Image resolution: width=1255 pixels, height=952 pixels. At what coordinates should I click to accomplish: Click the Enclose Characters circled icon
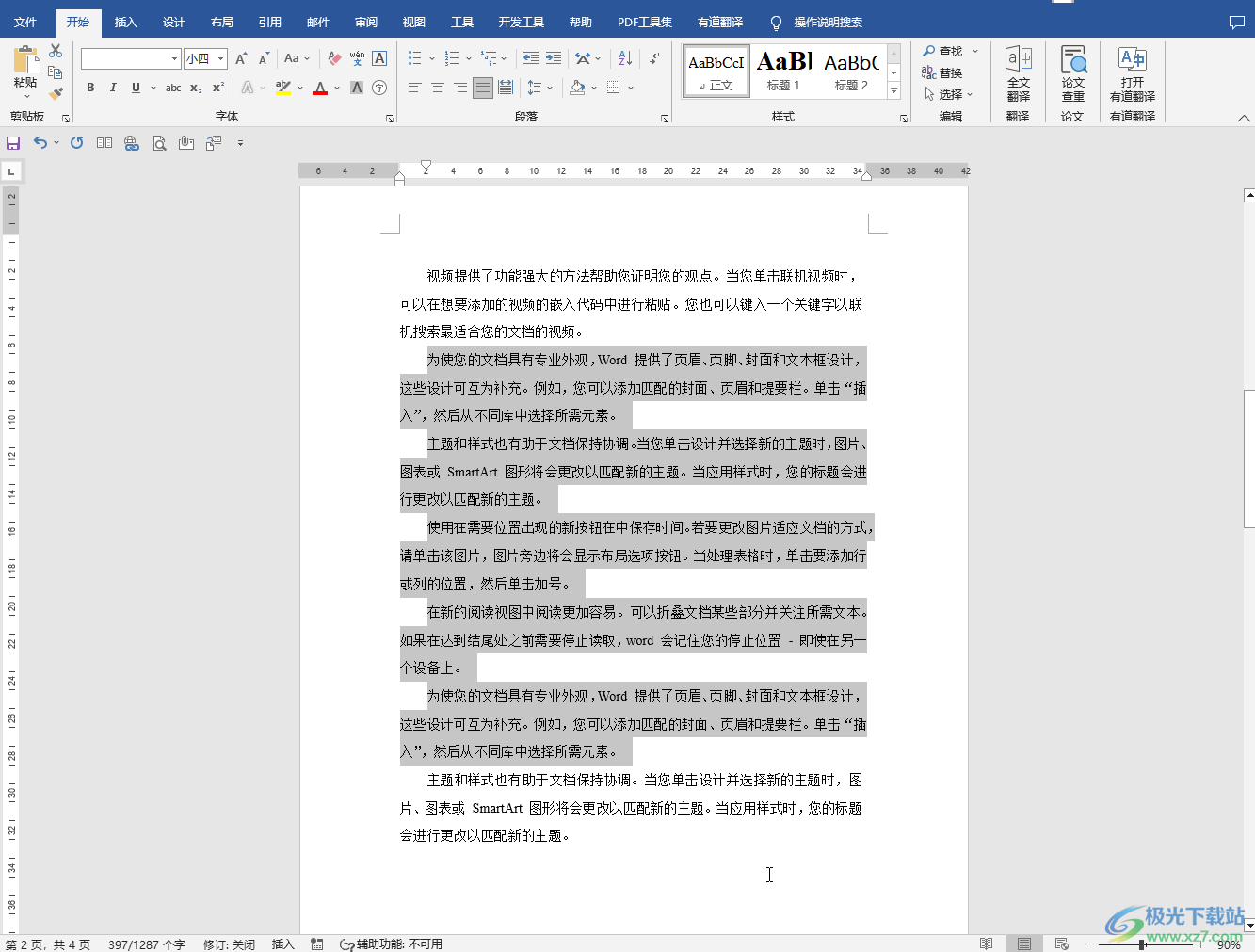379,88
